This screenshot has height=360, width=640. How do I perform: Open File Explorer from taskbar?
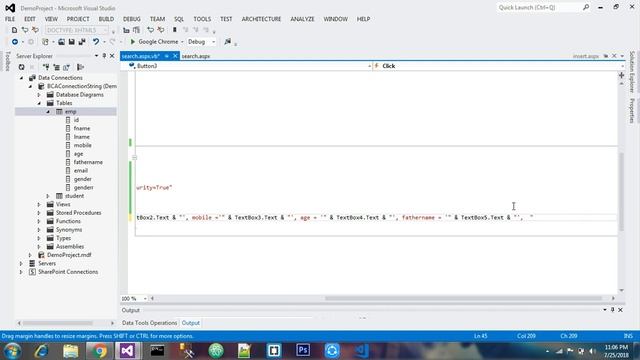(x=71, y=351)
